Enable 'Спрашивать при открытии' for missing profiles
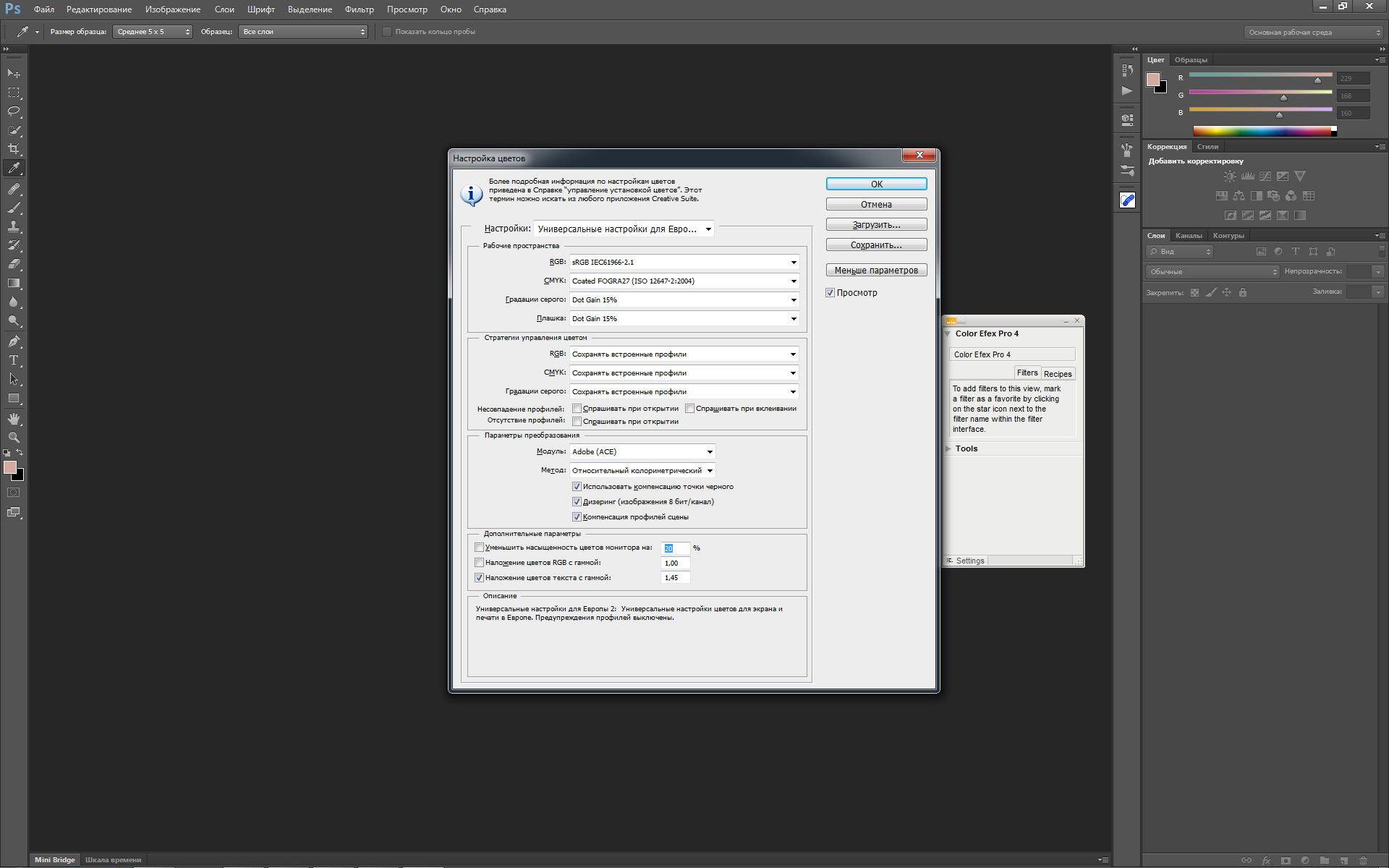 click(x=577, y=421)
